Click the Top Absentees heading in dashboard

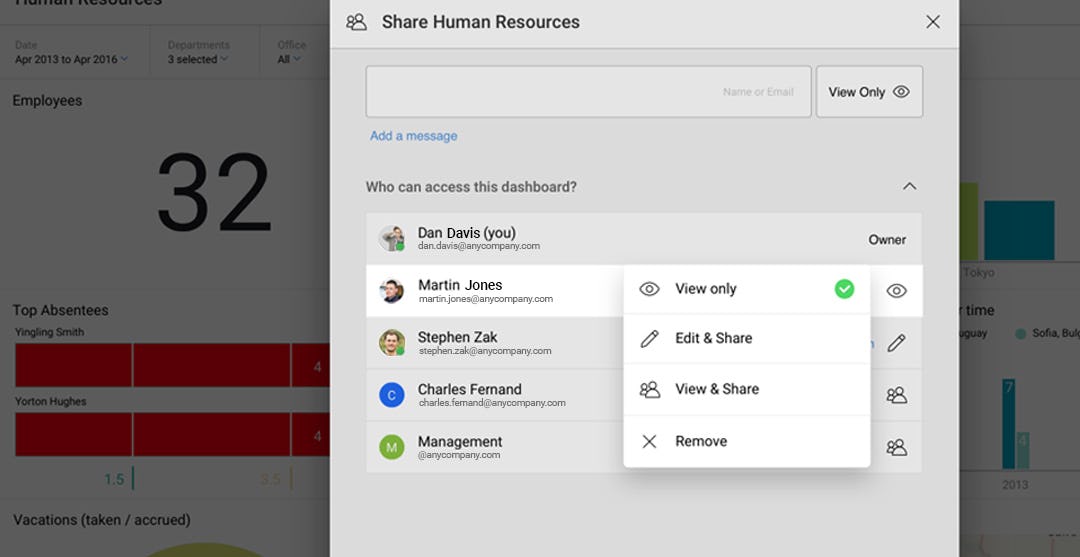[x=61, y=311]
